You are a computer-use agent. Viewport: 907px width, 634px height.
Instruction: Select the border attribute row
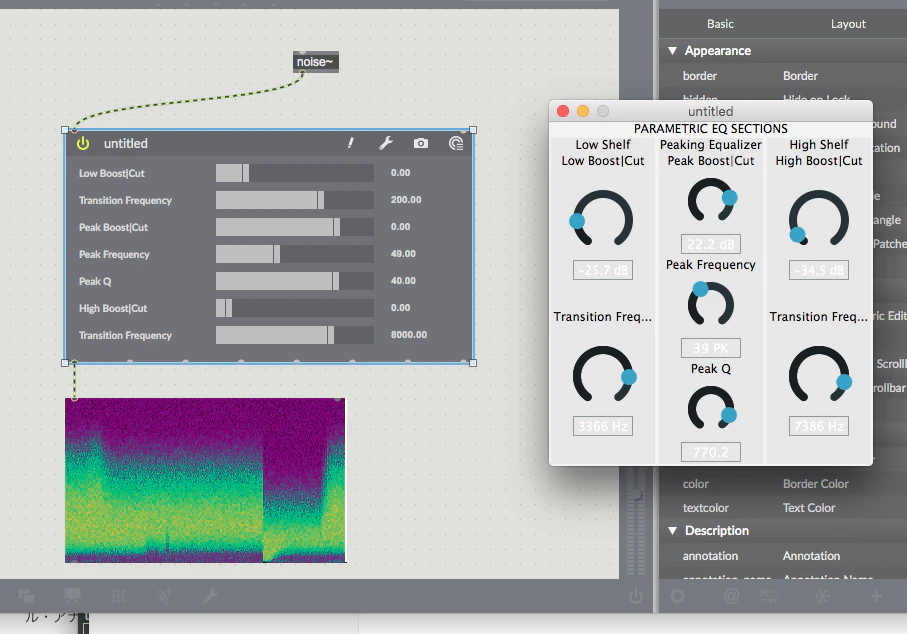(x=783, y=76)
